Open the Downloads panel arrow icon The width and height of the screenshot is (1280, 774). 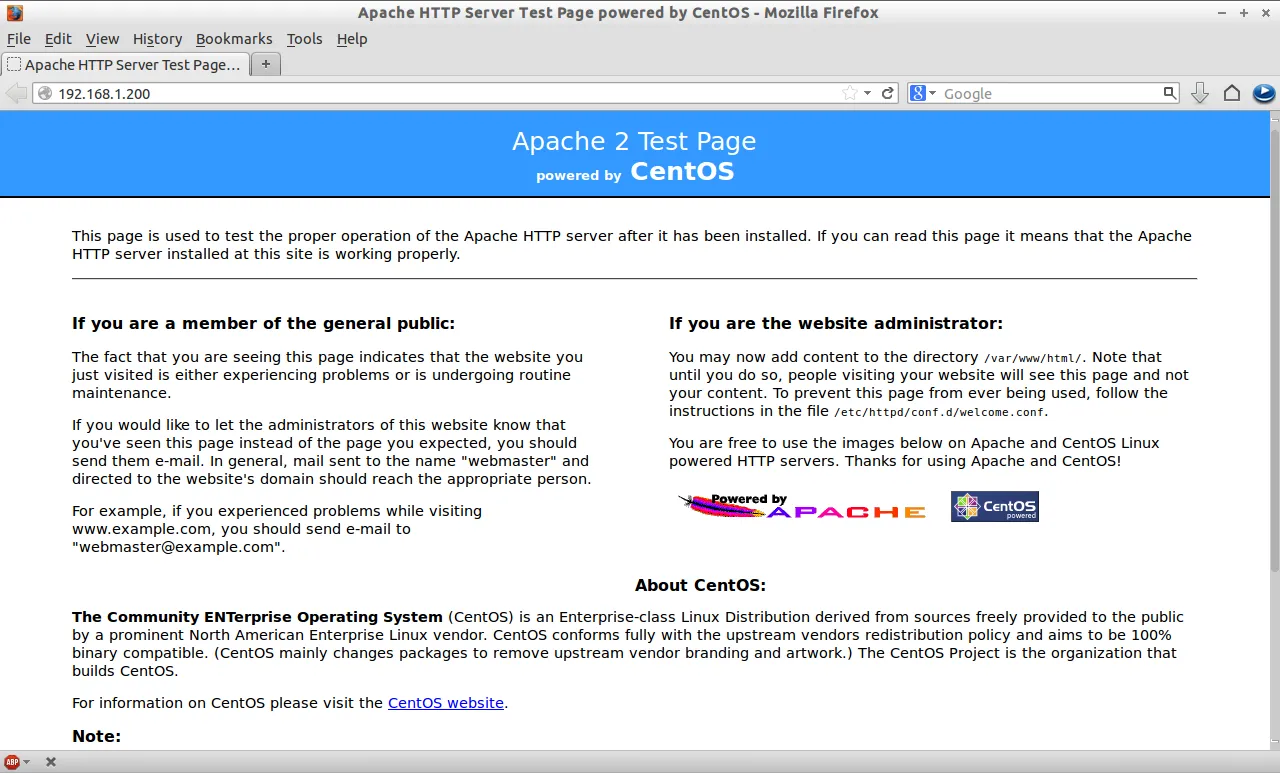(1199, 93)
